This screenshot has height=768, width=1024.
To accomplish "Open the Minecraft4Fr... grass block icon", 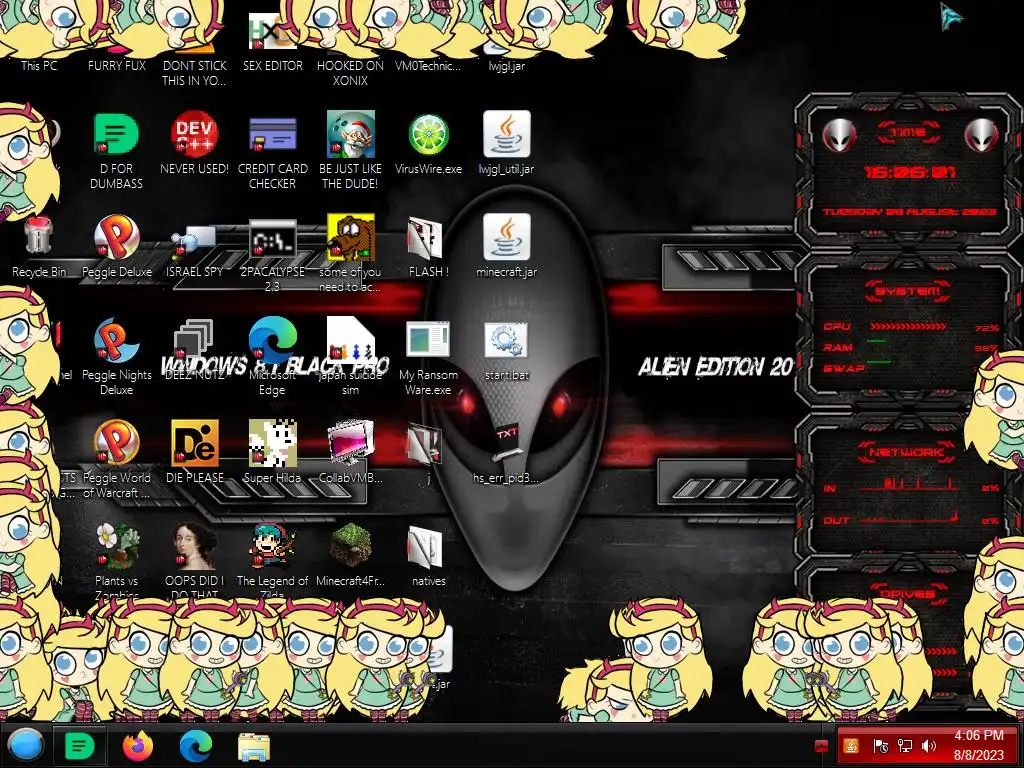I will [351, 546].
